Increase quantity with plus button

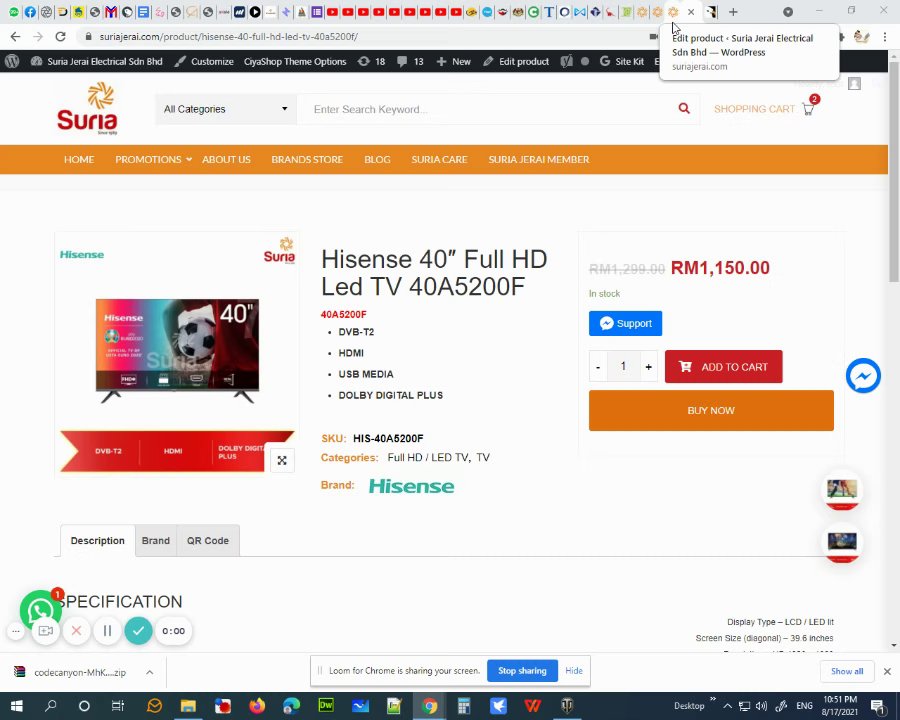coord(649,367)
